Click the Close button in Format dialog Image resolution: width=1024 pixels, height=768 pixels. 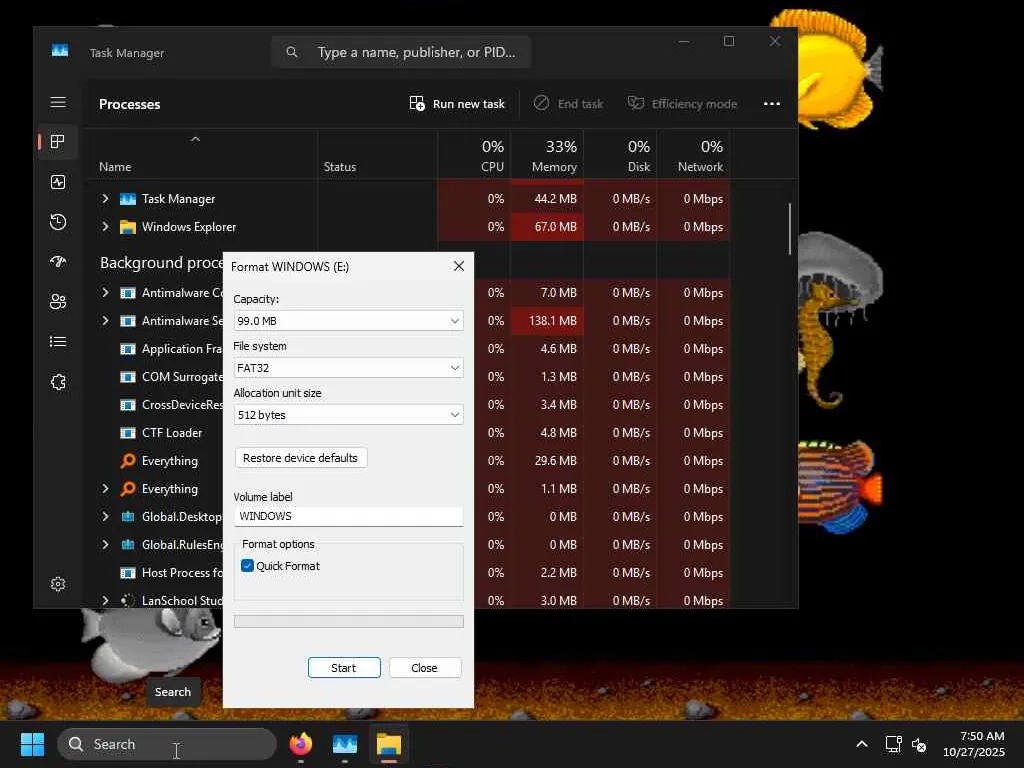pyautogui.click(x=424, y=667)
